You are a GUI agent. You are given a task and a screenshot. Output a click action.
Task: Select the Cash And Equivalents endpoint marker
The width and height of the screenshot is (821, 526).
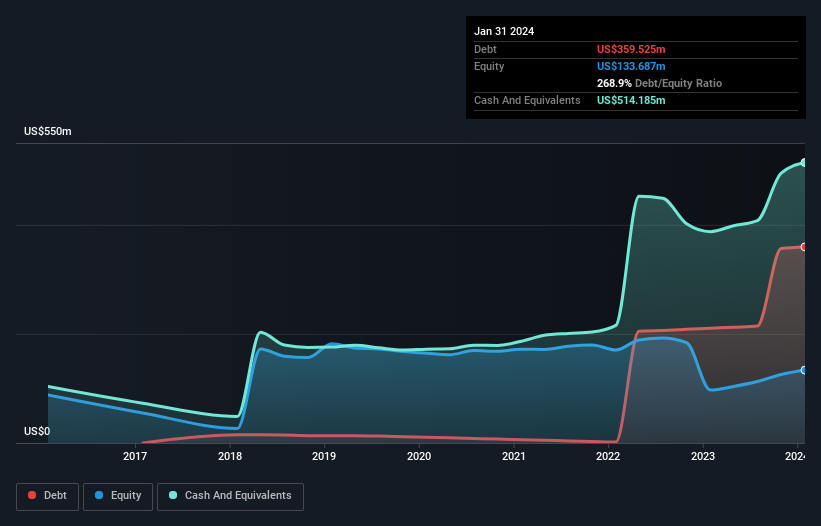point(804,163)
